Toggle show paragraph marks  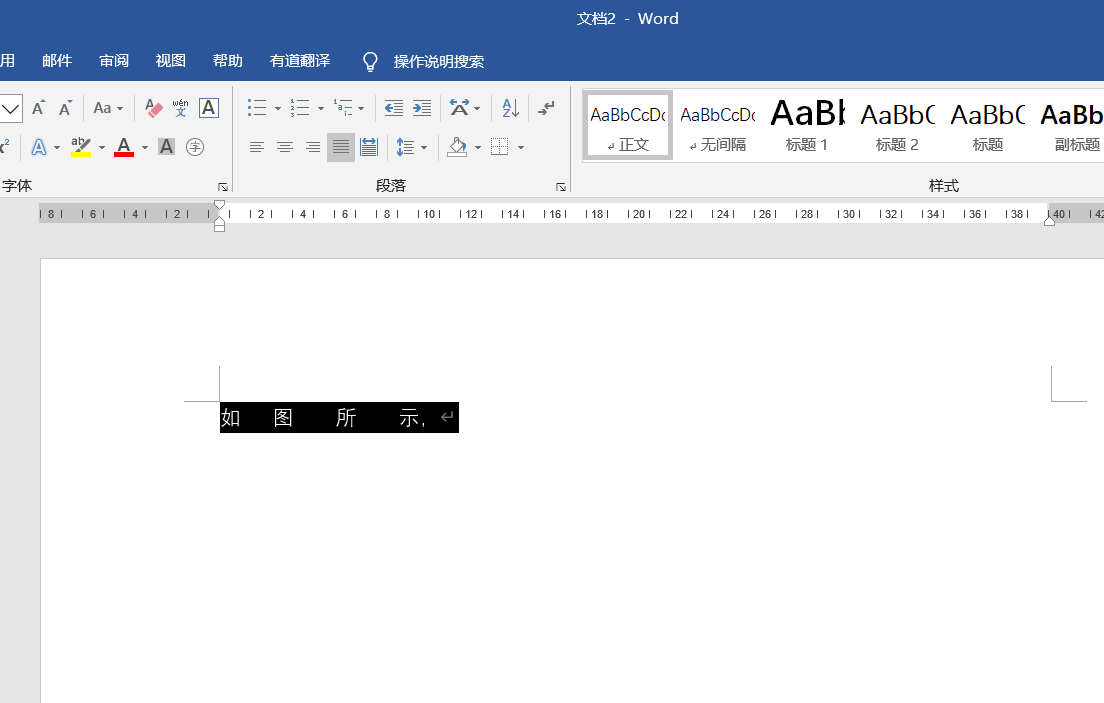pos(546,108)
